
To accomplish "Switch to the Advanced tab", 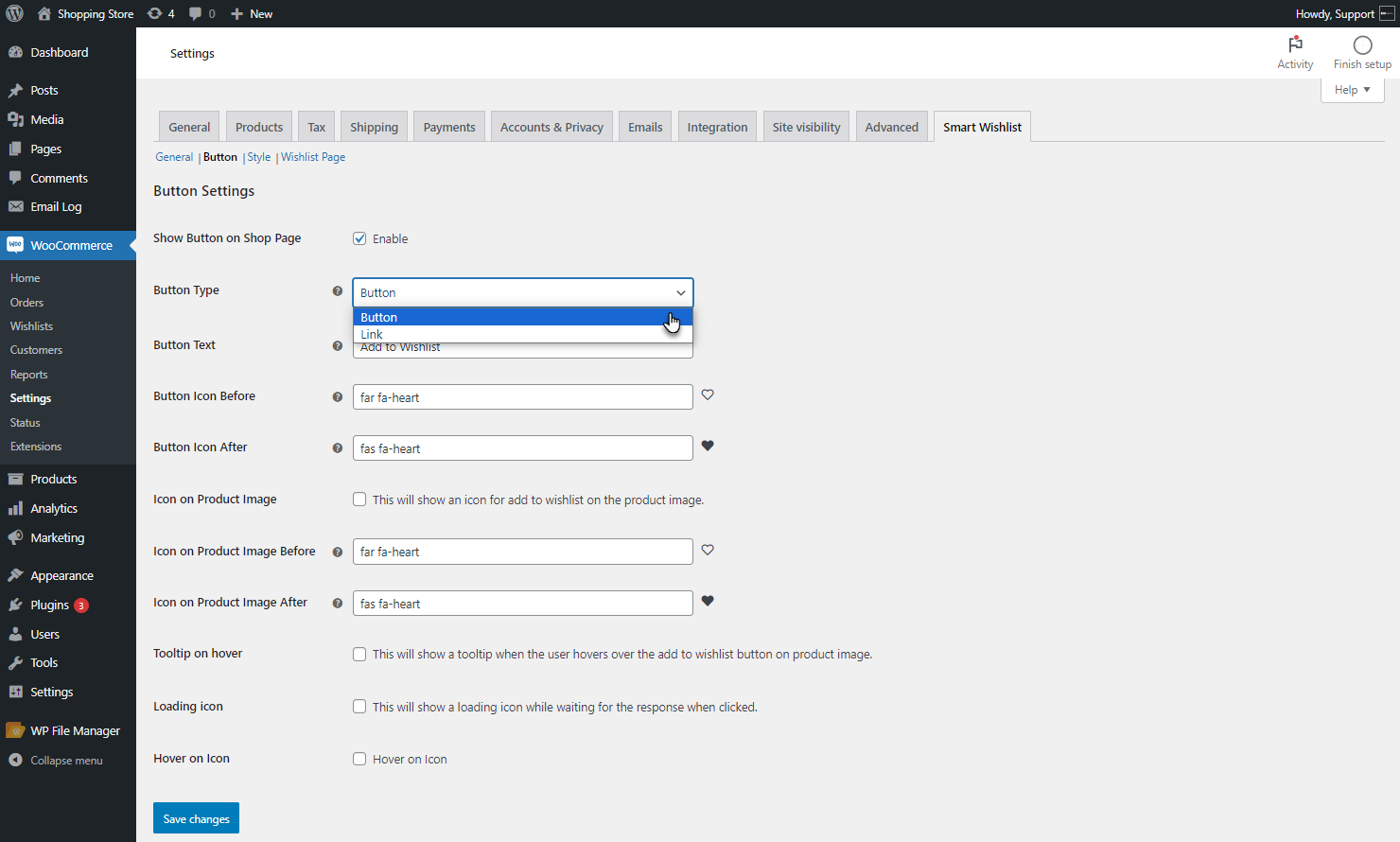I will click(892, 127).
